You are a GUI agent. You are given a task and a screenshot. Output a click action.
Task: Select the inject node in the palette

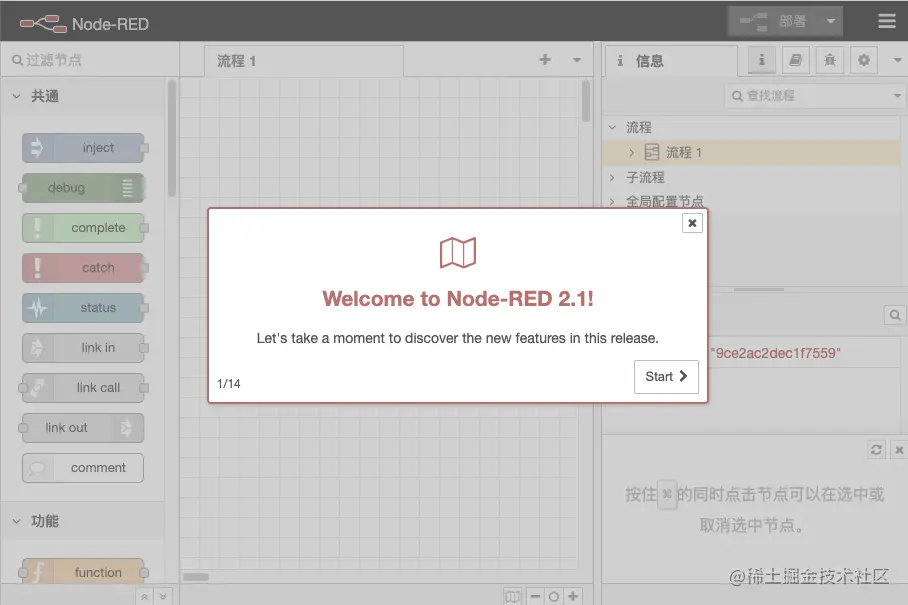(83, 148)
